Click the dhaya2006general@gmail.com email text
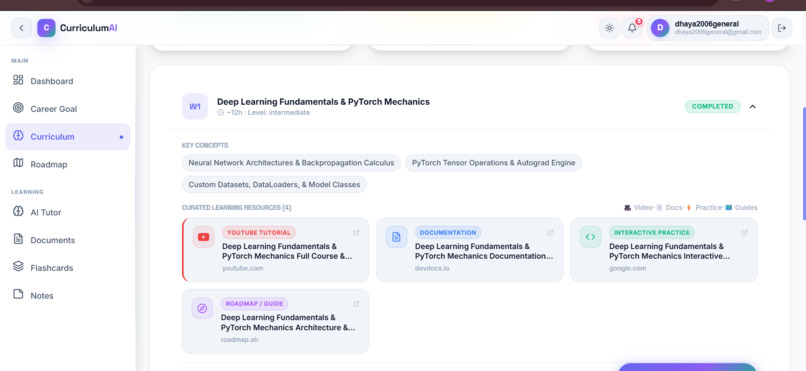 coord(718,32)
